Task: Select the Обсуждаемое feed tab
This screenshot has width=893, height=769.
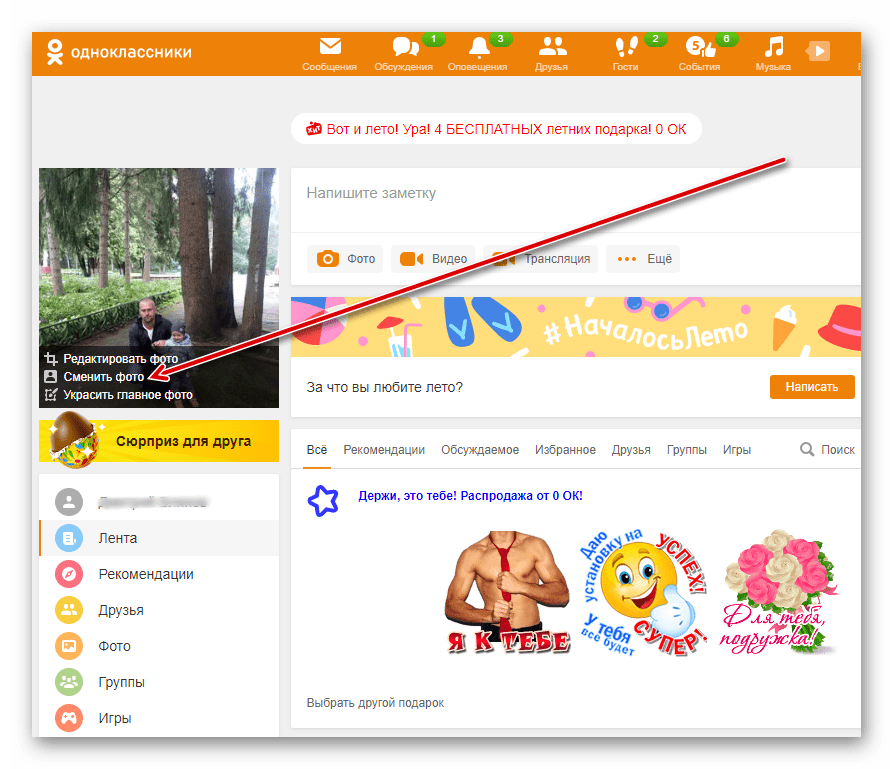Action: 480,450
